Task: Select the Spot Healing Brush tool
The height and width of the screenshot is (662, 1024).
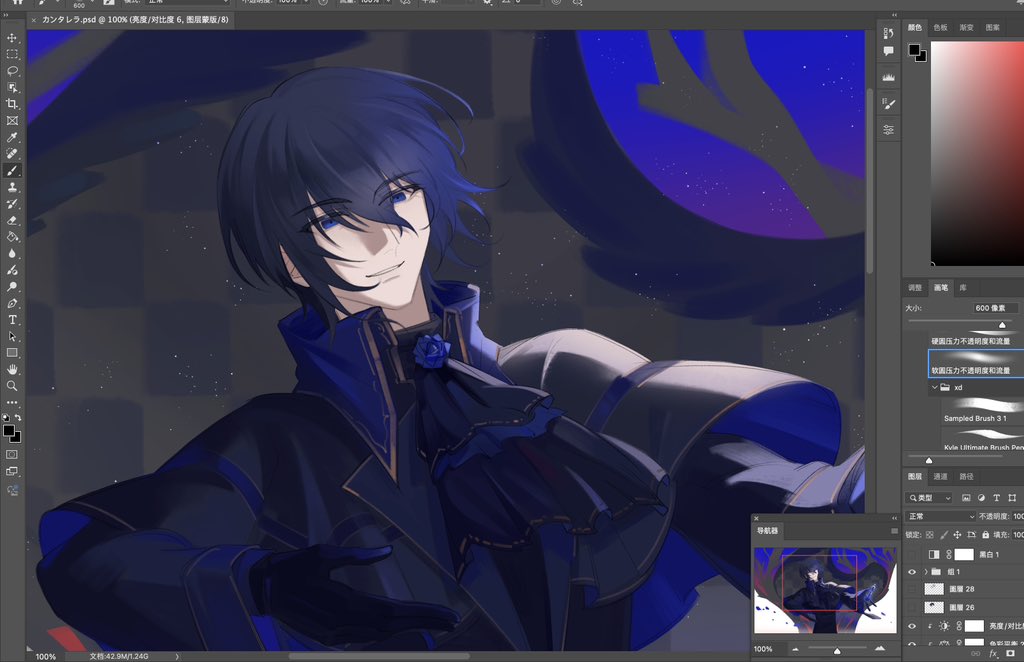Action: [x=12, y=154]
